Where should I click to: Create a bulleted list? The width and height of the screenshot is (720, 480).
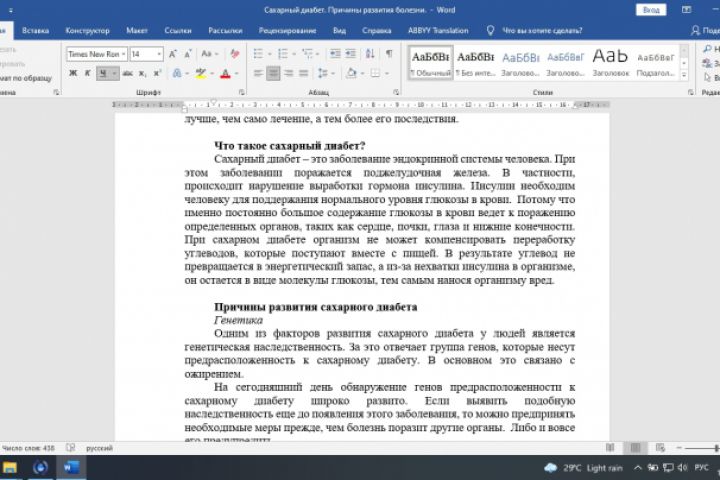click(258, 54)
